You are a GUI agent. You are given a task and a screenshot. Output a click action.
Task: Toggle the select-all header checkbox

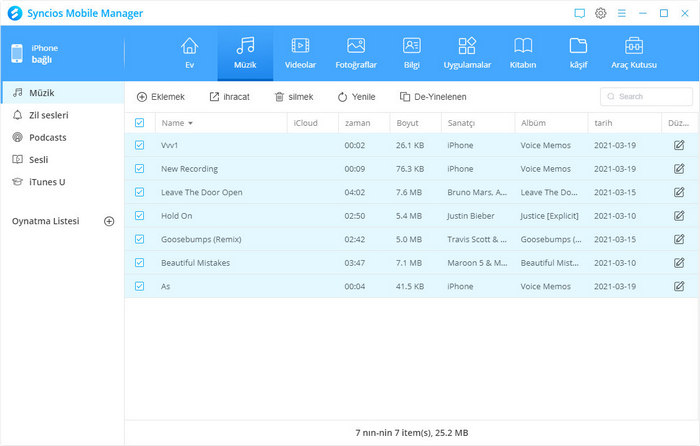[139, 123]
